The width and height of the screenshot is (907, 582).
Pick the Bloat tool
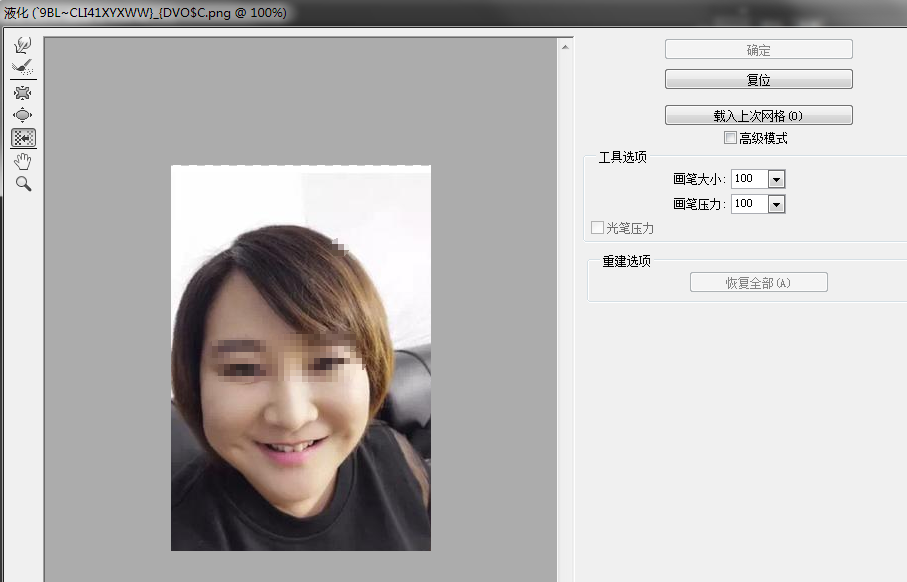tap(23, 115)
